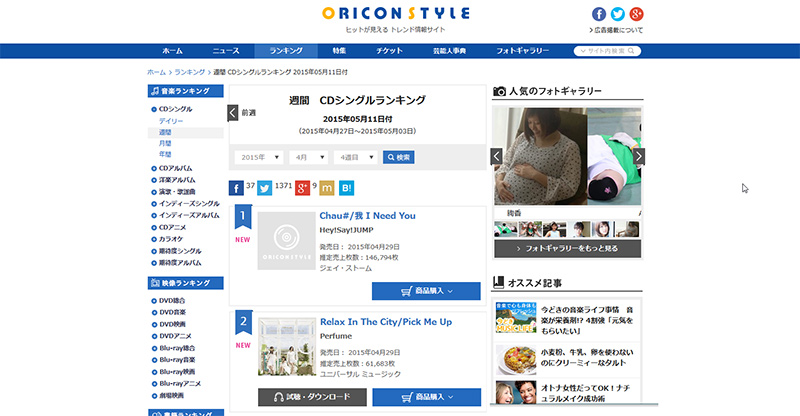This screenshot has width=800, height=416.
Task: Switch to the ニュース navigation tab
Action: (226, 50)
